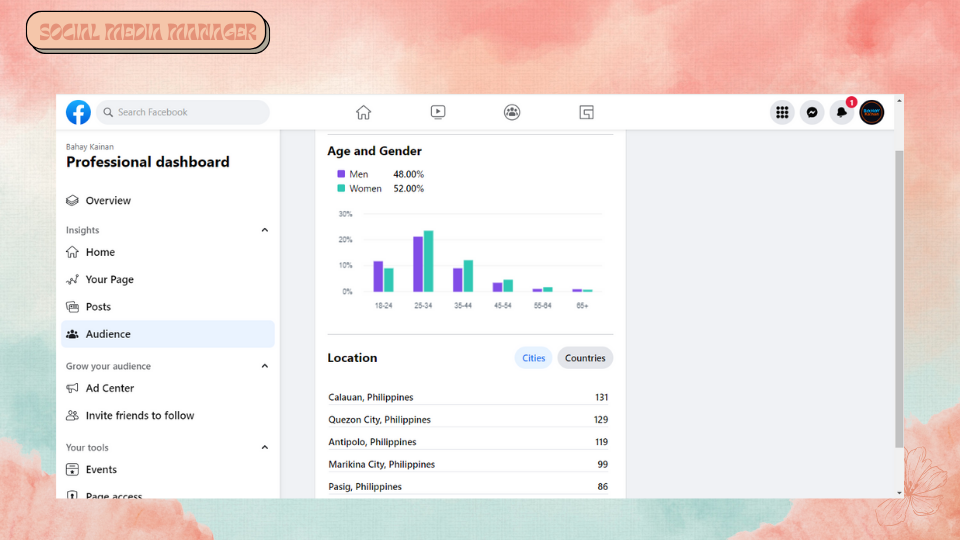Open Messenger chats icon
The height and width of the screenshot is (540, 960).
pos(812,112)
